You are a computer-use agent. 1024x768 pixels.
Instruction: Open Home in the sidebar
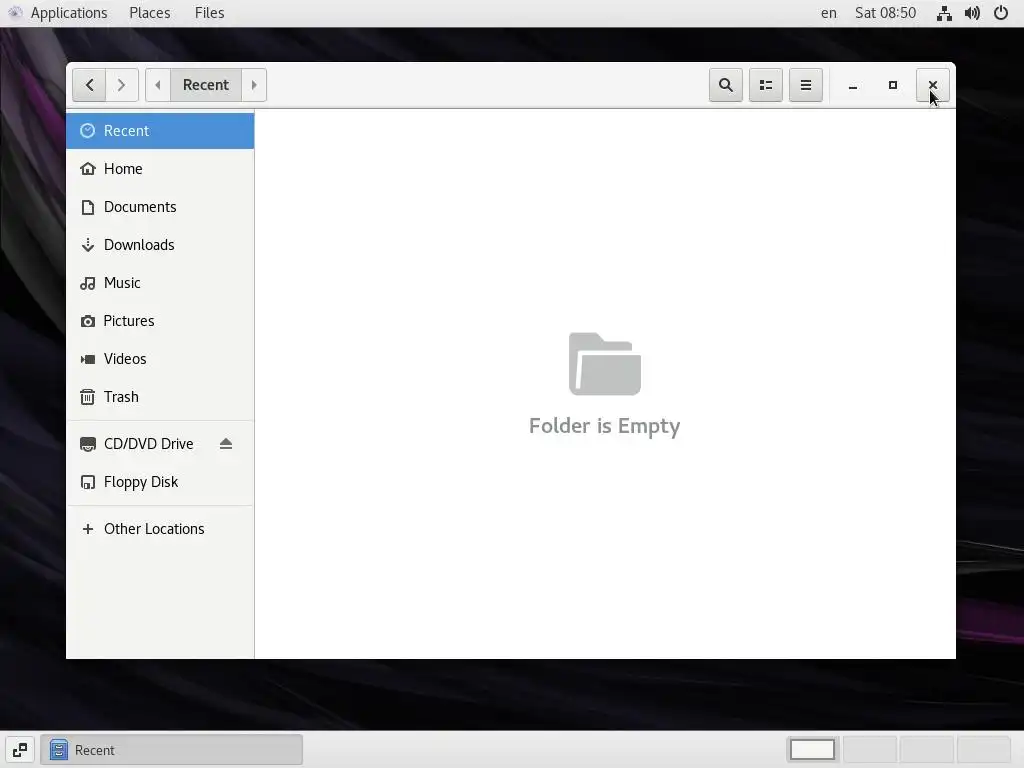160,168
